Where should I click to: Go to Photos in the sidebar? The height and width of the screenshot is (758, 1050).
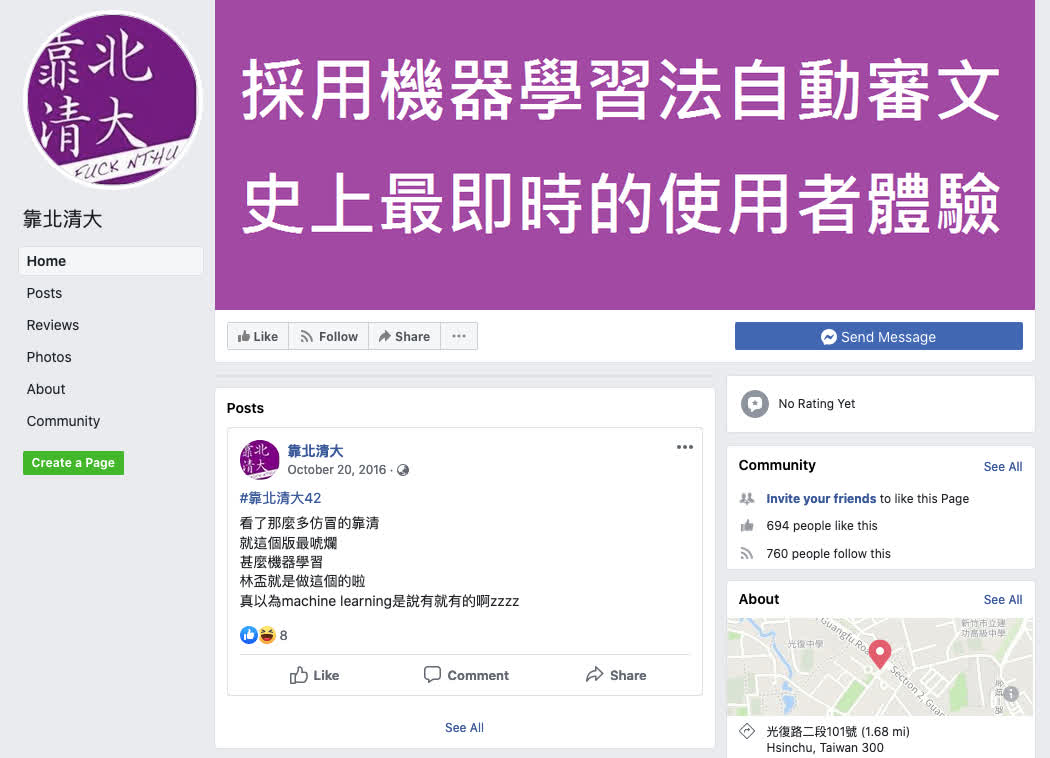[49, 357]
